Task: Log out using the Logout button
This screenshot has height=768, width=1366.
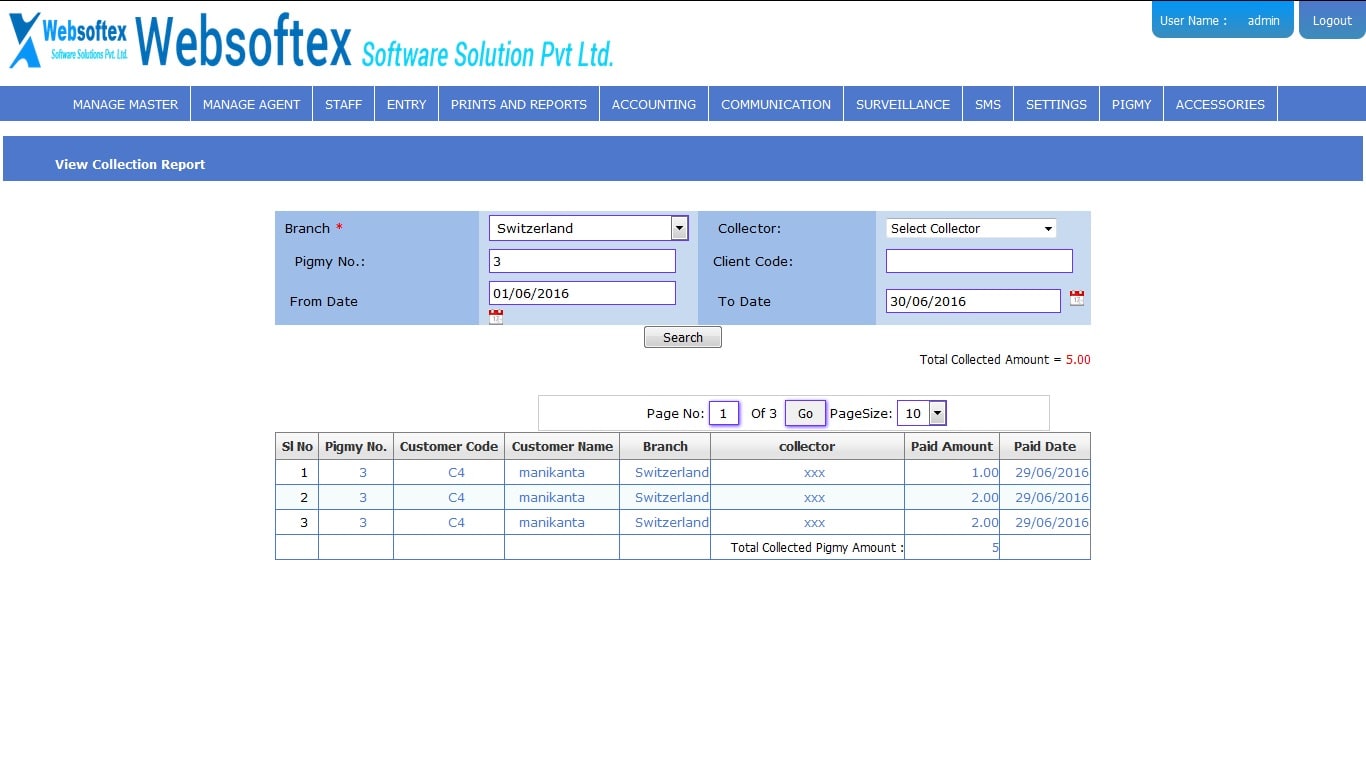Action: point(1331,20)
